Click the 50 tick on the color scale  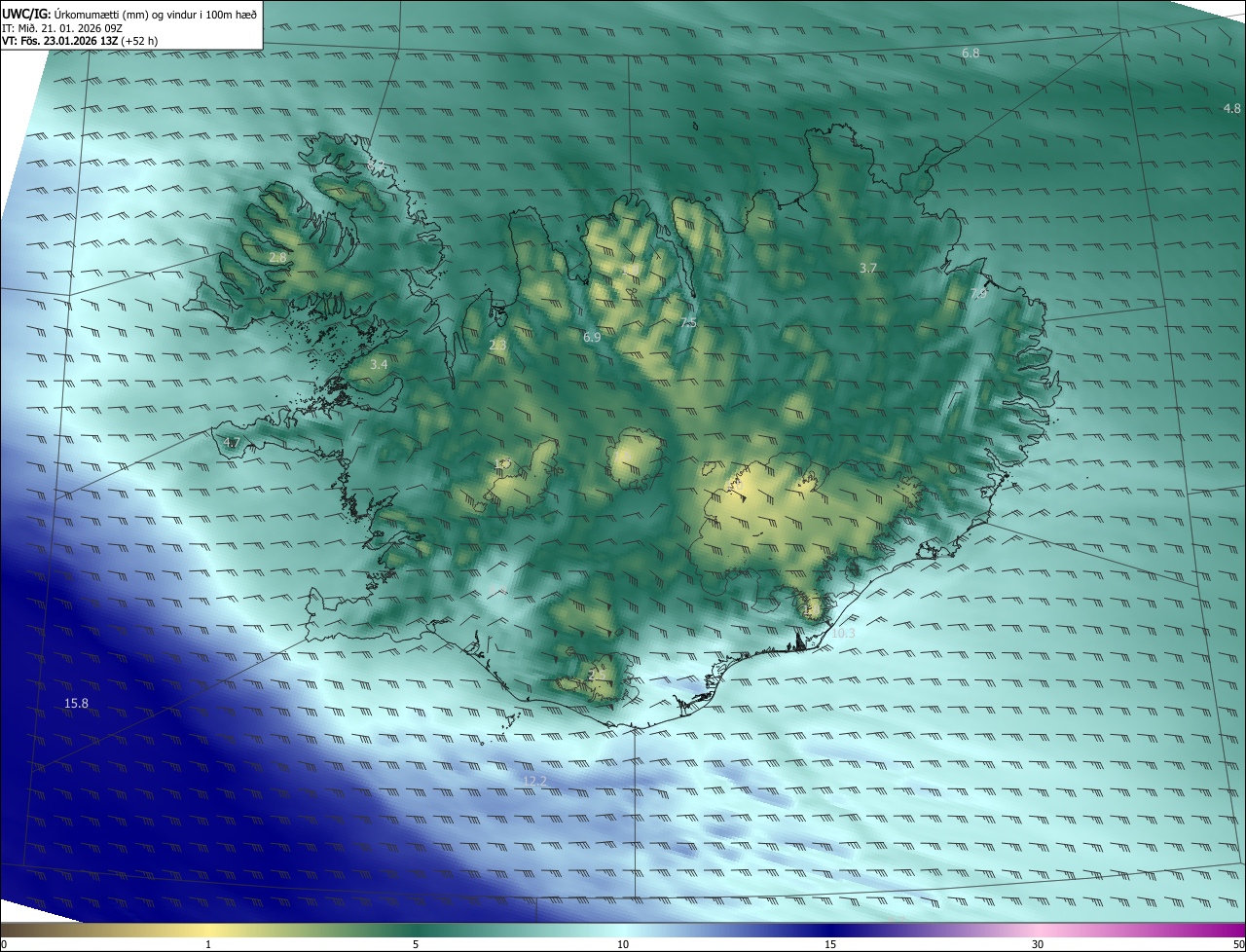(1238, 944)
